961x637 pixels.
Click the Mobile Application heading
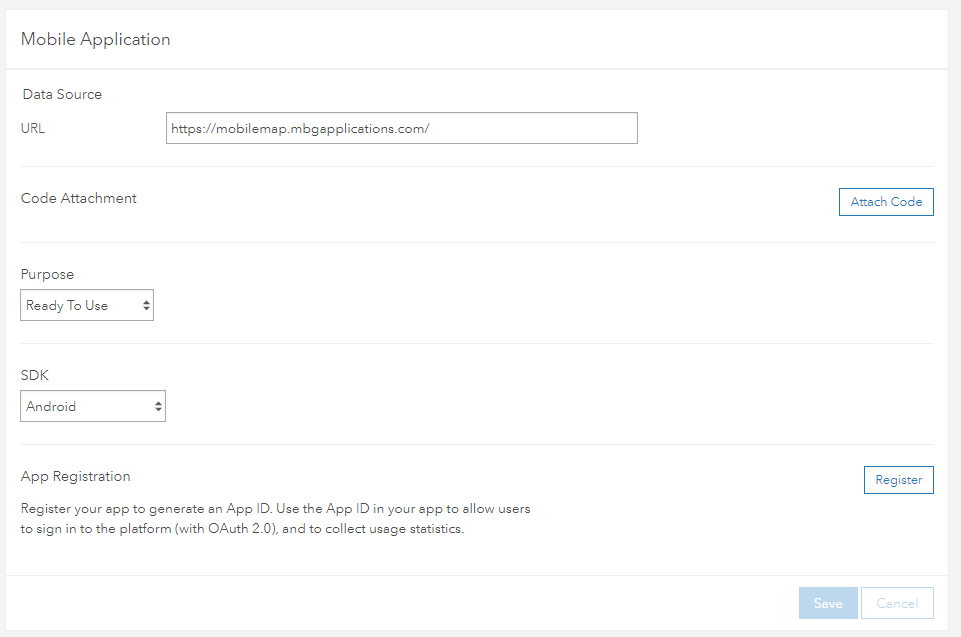click(x=96, y=40)
